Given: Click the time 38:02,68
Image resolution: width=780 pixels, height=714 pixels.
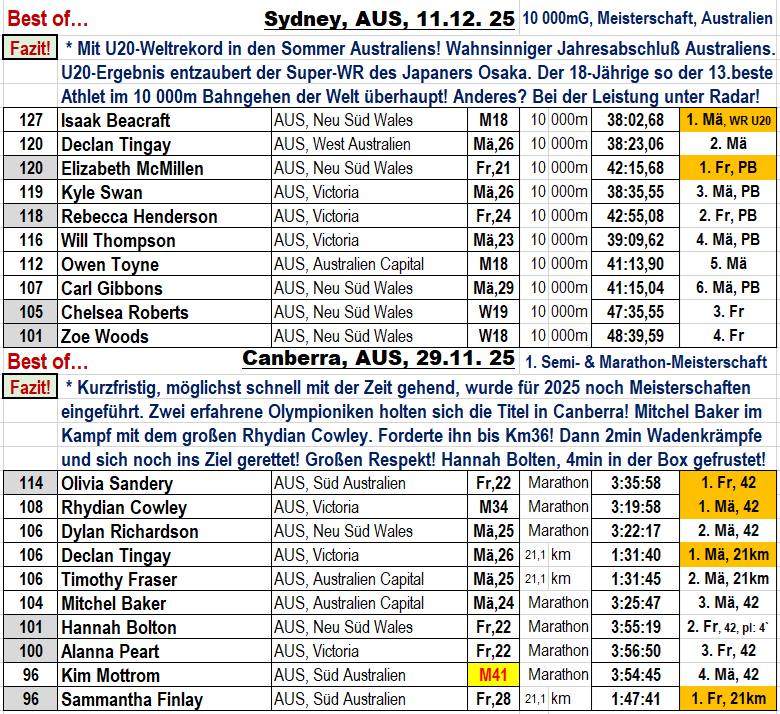Looking at the screenshot, I should point(635,120).
